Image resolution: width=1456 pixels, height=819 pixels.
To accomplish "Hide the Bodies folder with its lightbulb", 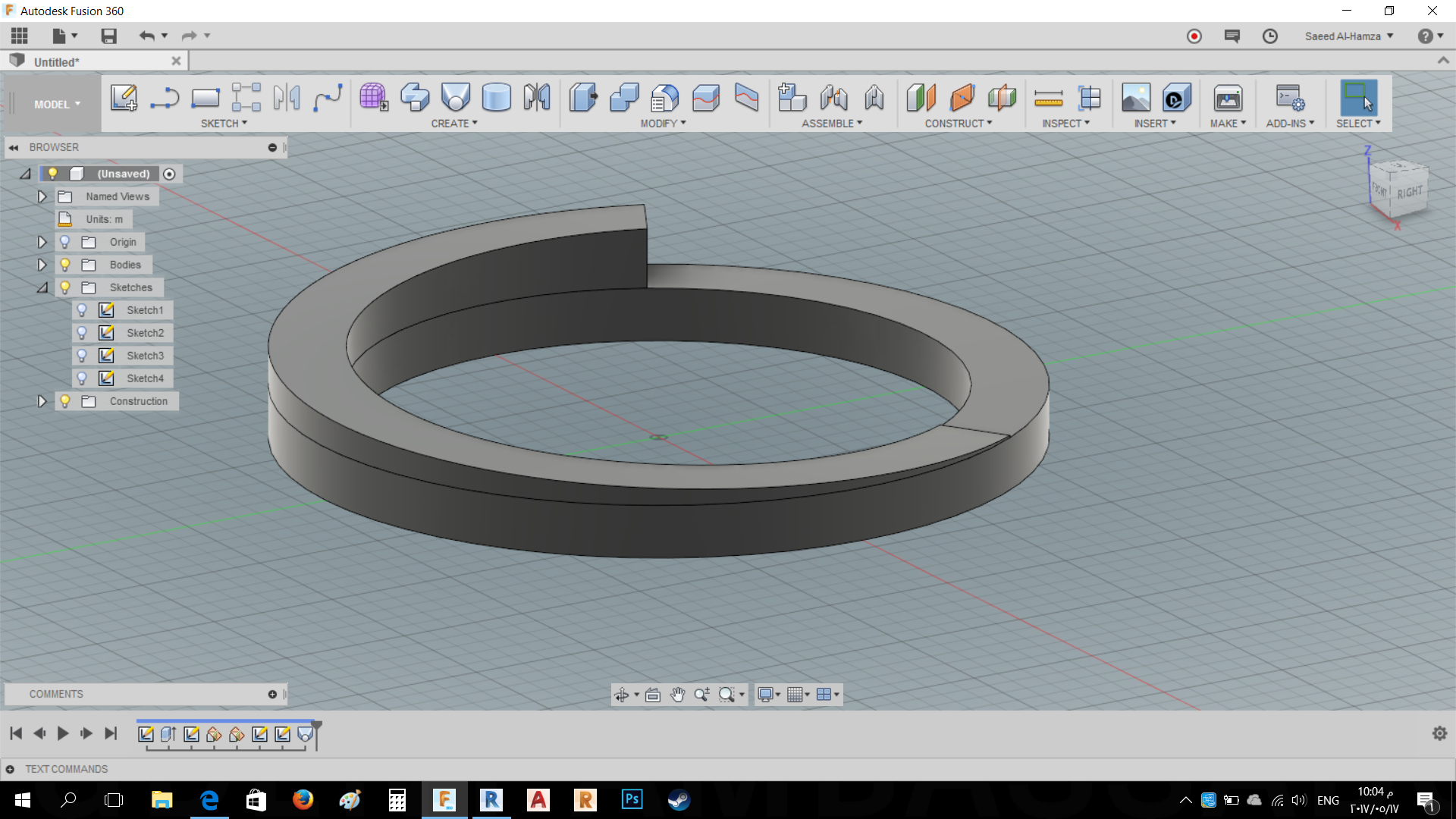I will pyautogui.click(x=65, y=264).
